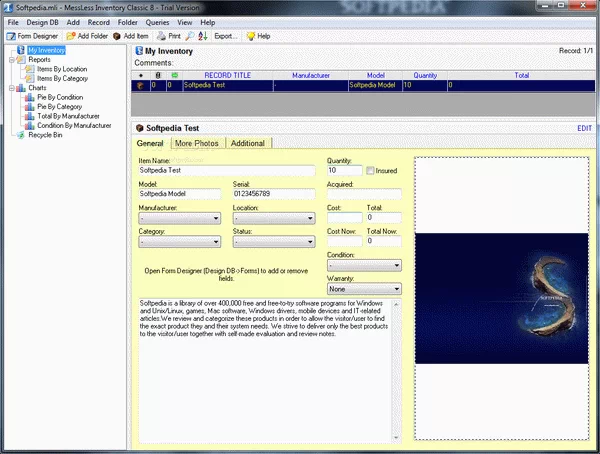Collapse the Reports tree node
The image size is (600, 454).
(x=10, y=59)
